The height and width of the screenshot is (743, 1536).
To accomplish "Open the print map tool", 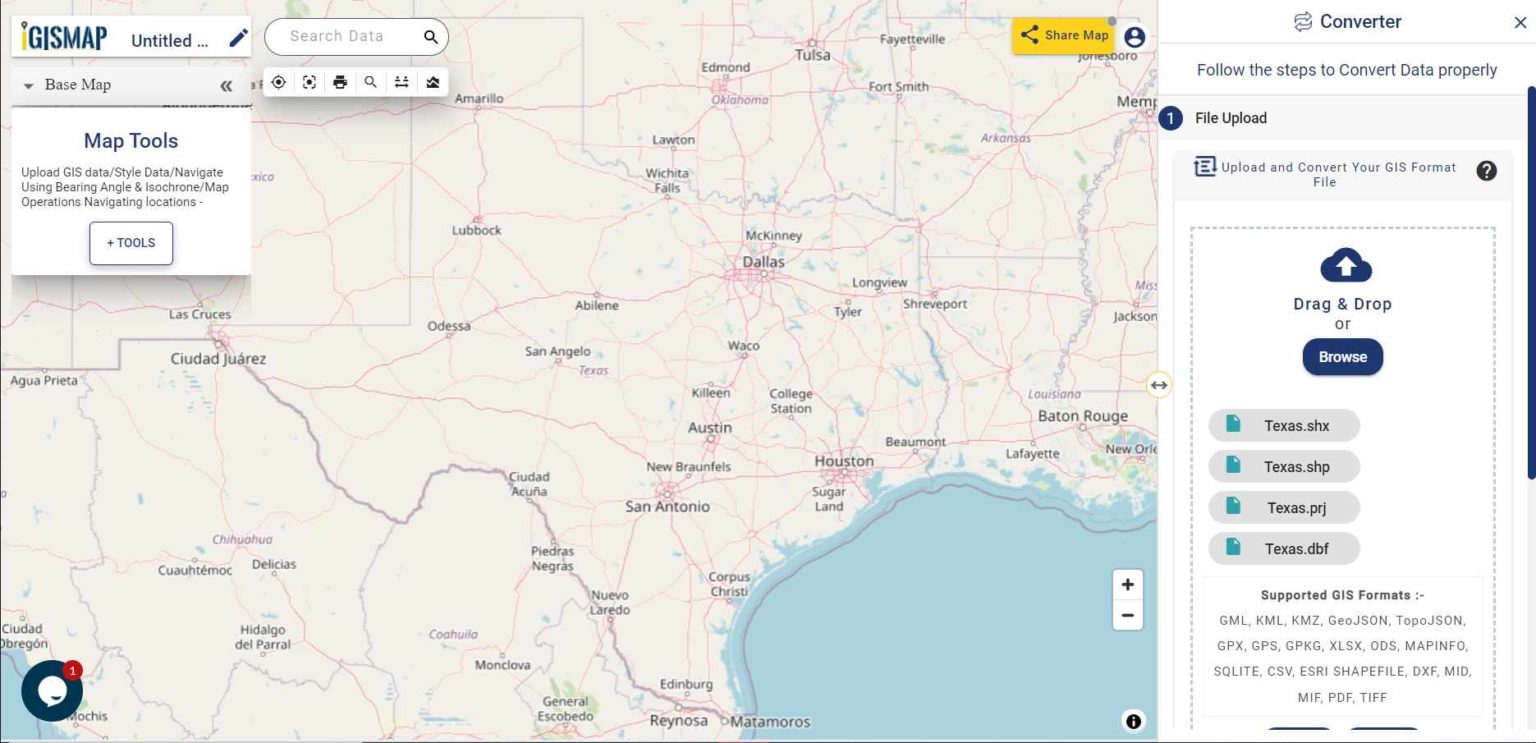I will (x=340, y=82).
